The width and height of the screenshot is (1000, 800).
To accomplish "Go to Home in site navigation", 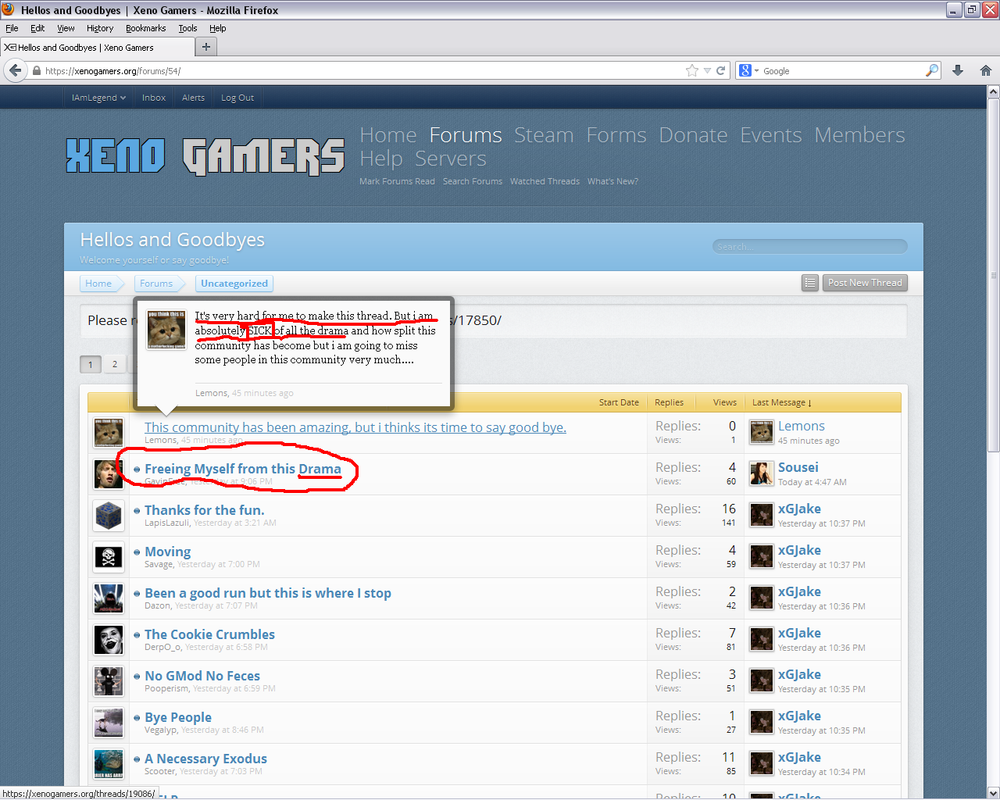I will (x=388, y=135).
